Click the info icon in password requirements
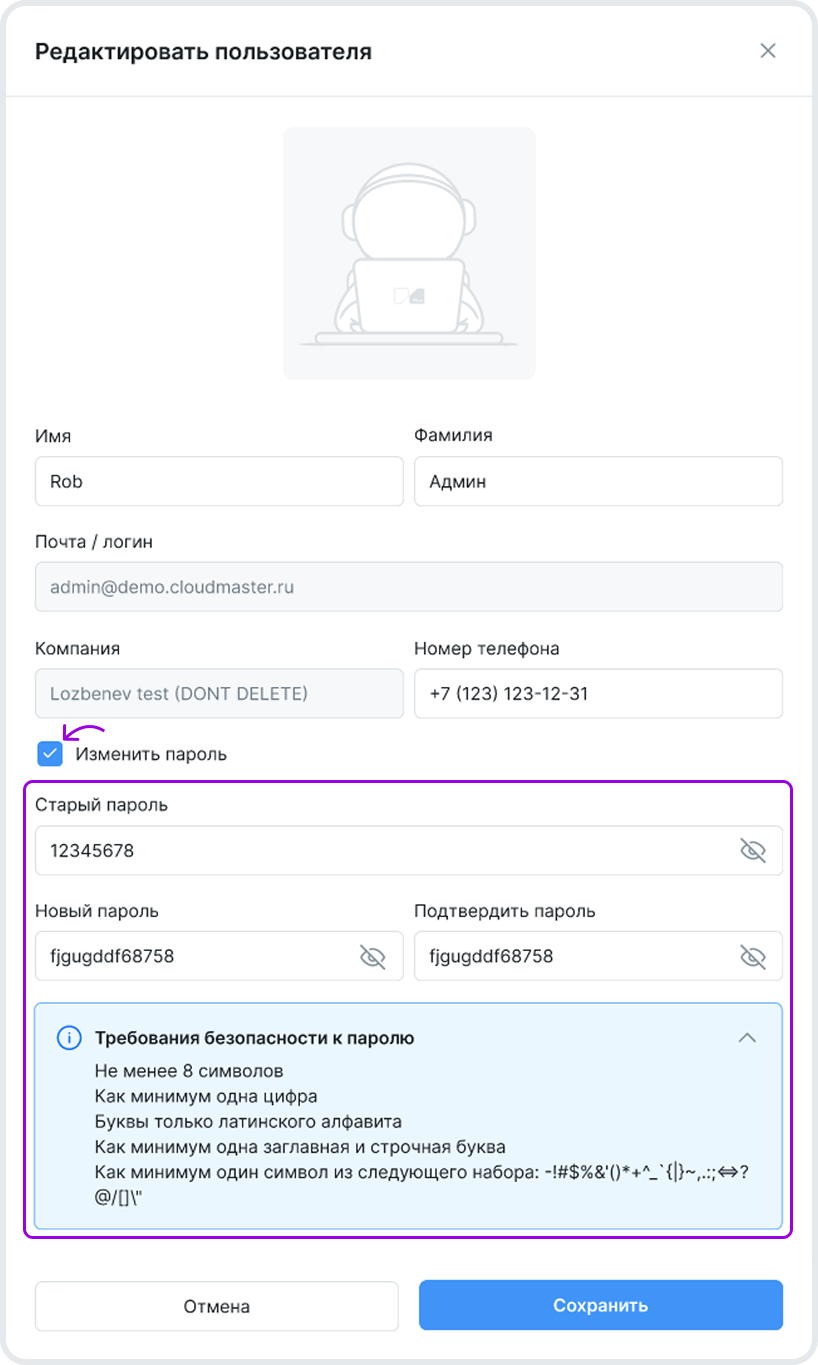This screenshot has height=1365, width=818. pyautogui.click(x=68, y=1037)
